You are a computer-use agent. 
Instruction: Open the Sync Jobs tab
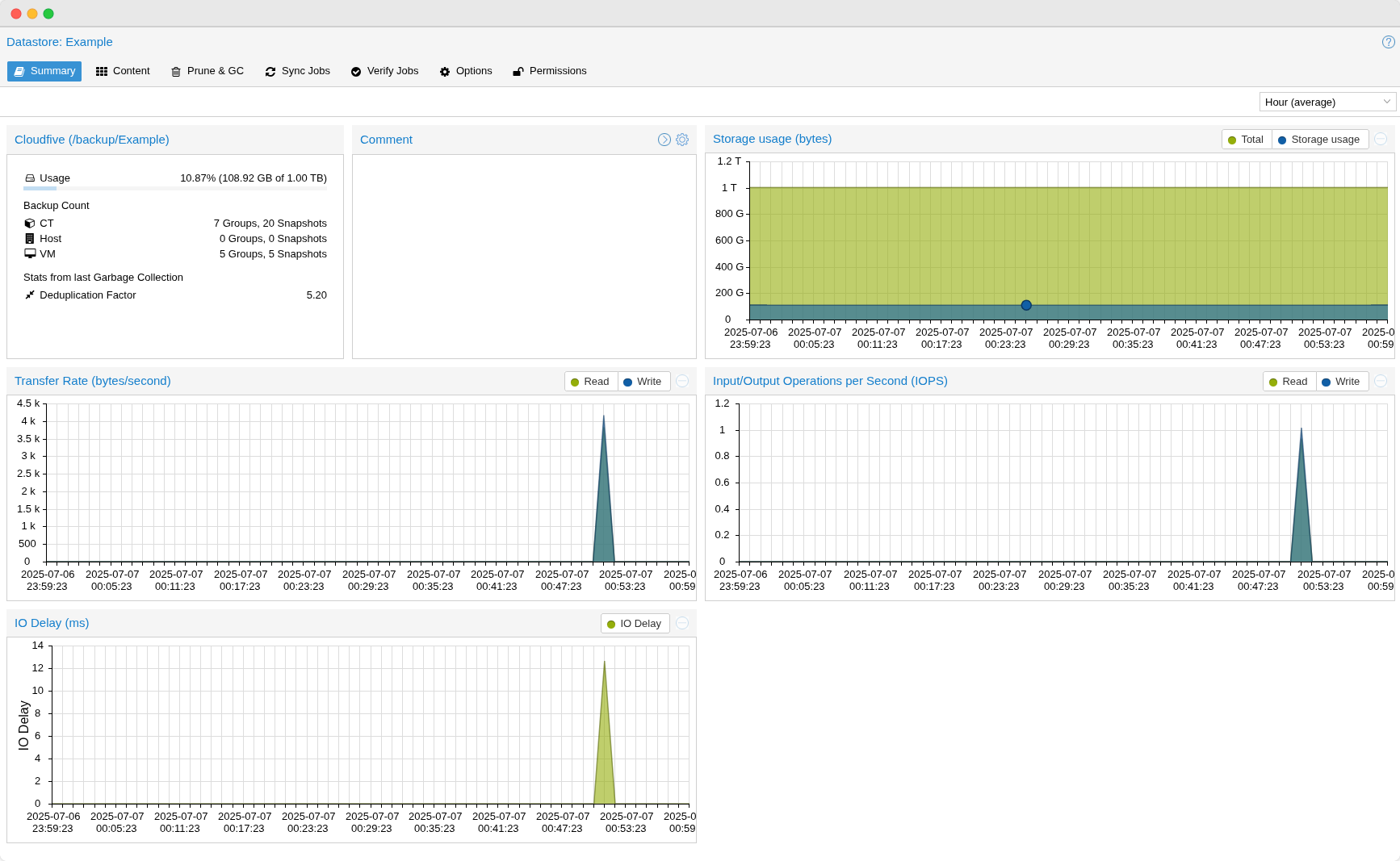point(298,71)
